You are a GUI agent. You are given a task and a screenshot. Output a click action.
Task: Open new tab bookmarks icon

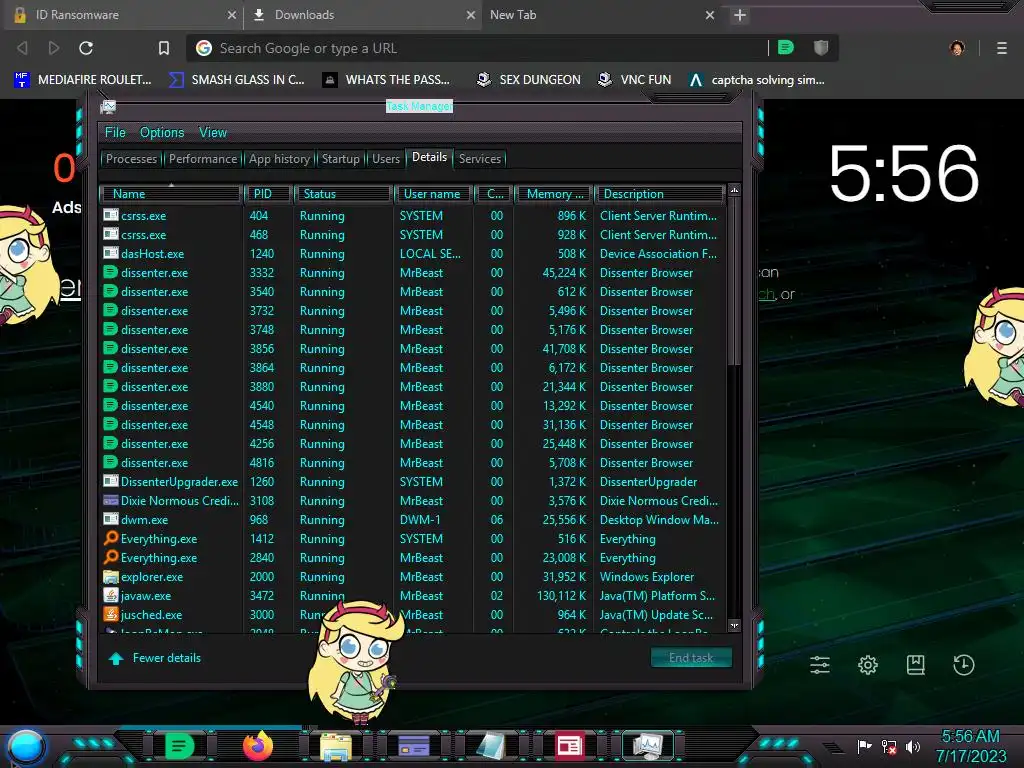tap(916, 665)
